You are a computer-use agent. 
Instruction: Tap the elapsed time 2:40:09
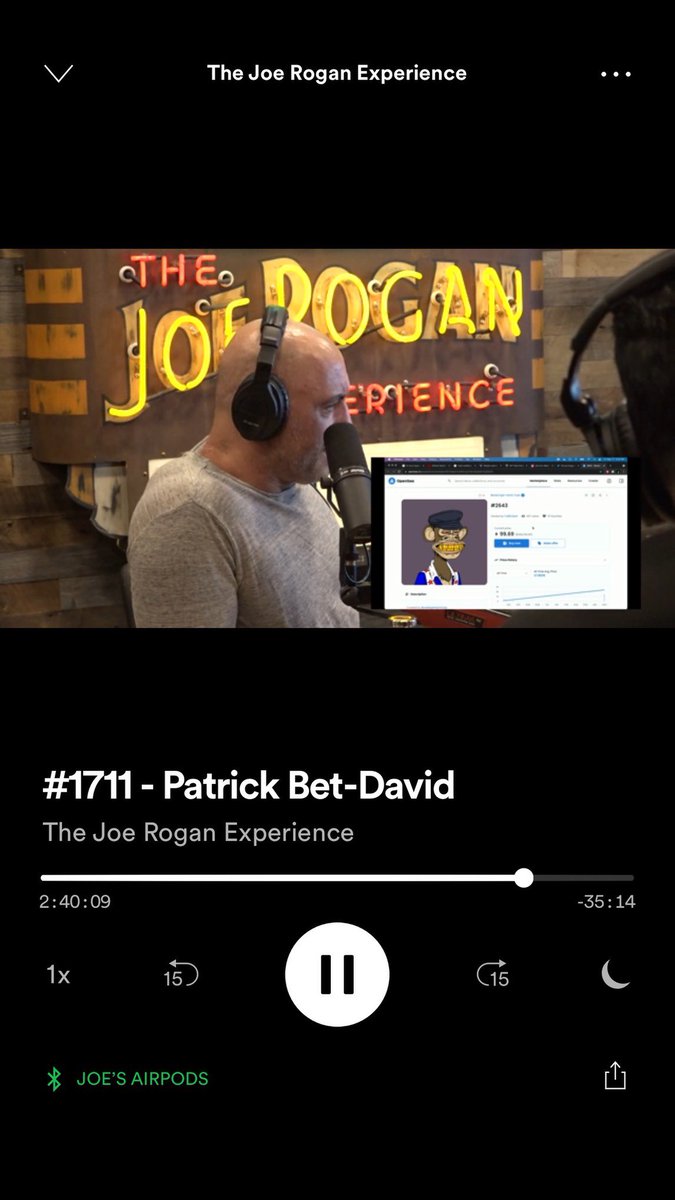tap(75, 902)
